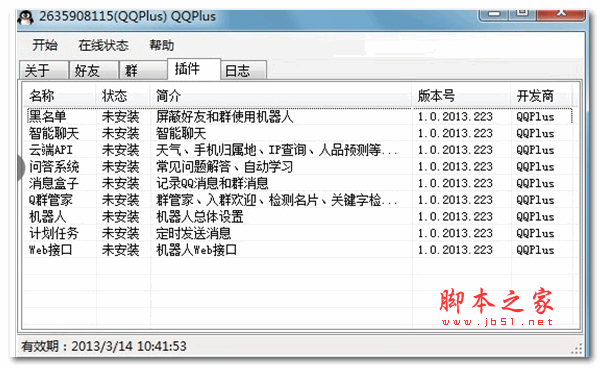Select the 消息盒子 plugin row
Screen dimensions: 600x368
(300, 183)
